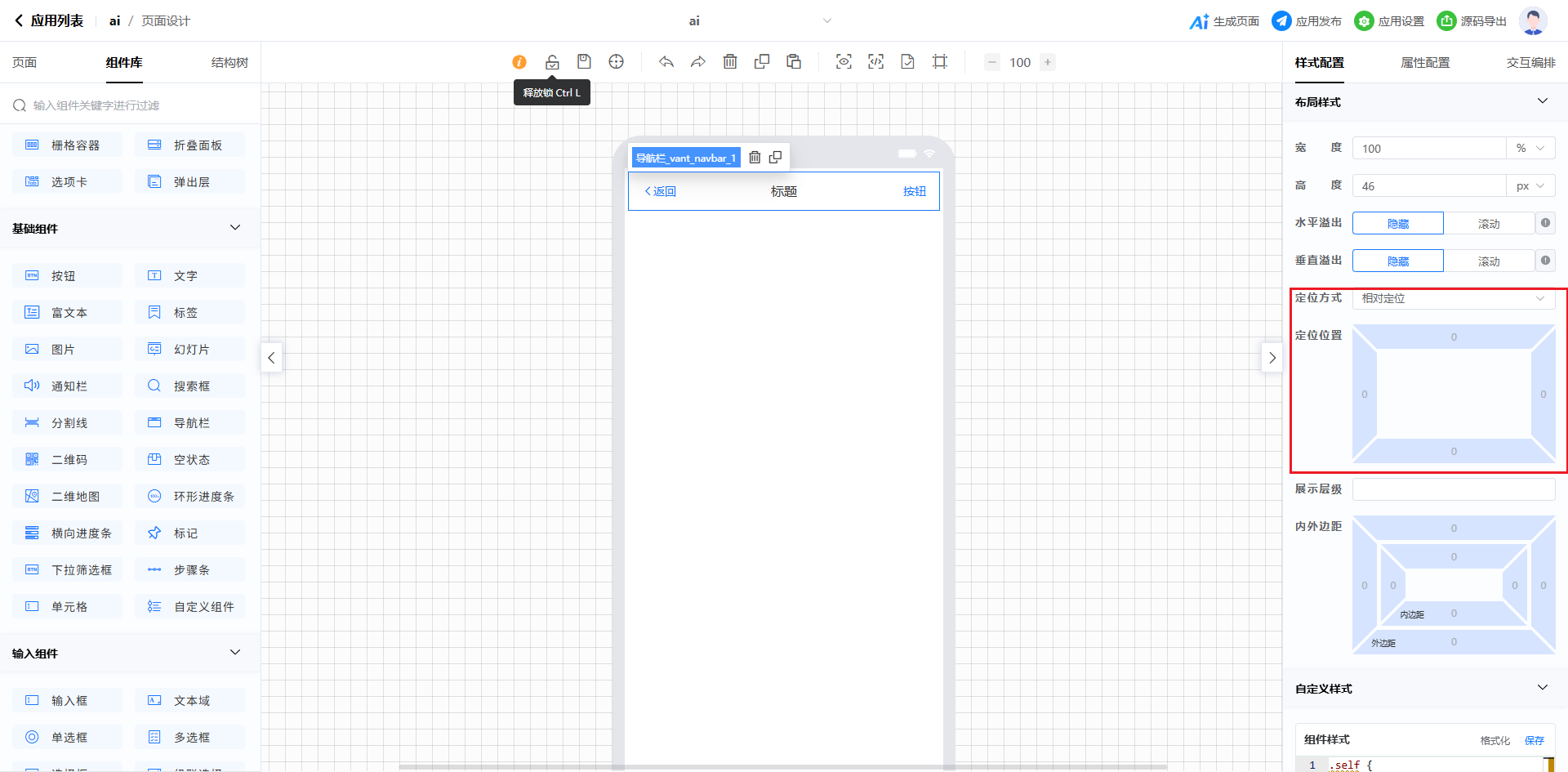The image size is (1568, 772).
Task: Set vertical overflow (垂直溢出) to 隐藏
Action: pos(1397,261)
